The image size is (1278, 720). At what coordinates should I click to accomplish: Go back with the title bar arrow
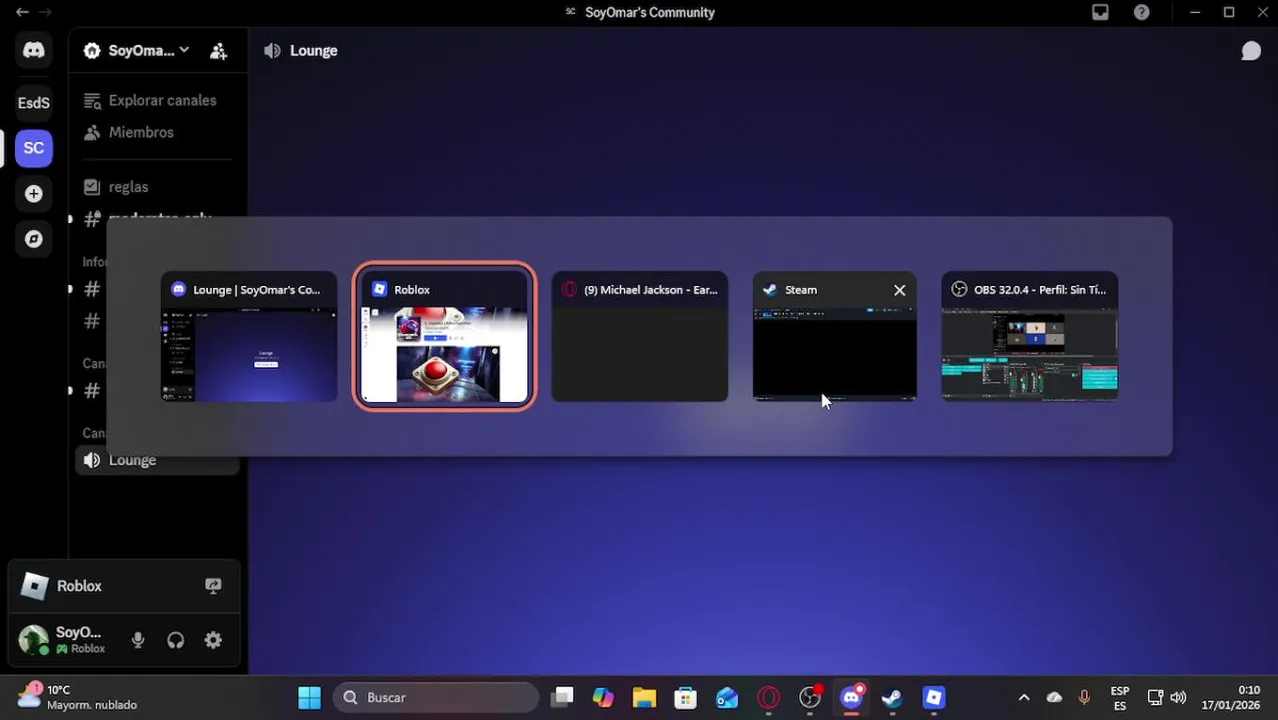pyautogui.click(x=22, y=12)
